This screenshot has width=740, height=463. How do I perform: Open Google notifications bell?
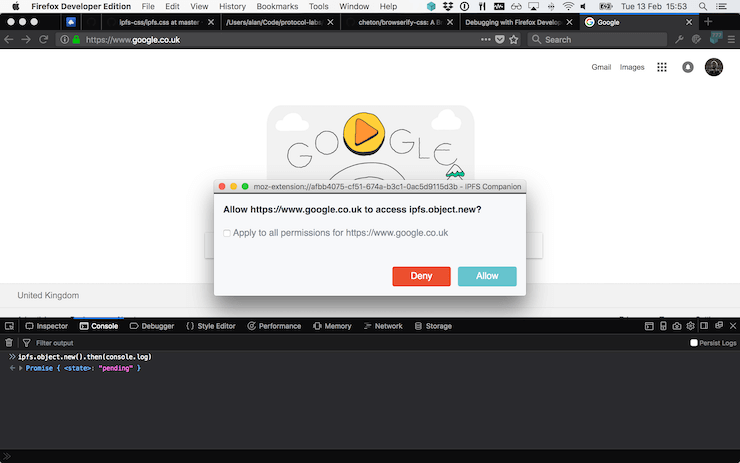[x=688, y=67]
